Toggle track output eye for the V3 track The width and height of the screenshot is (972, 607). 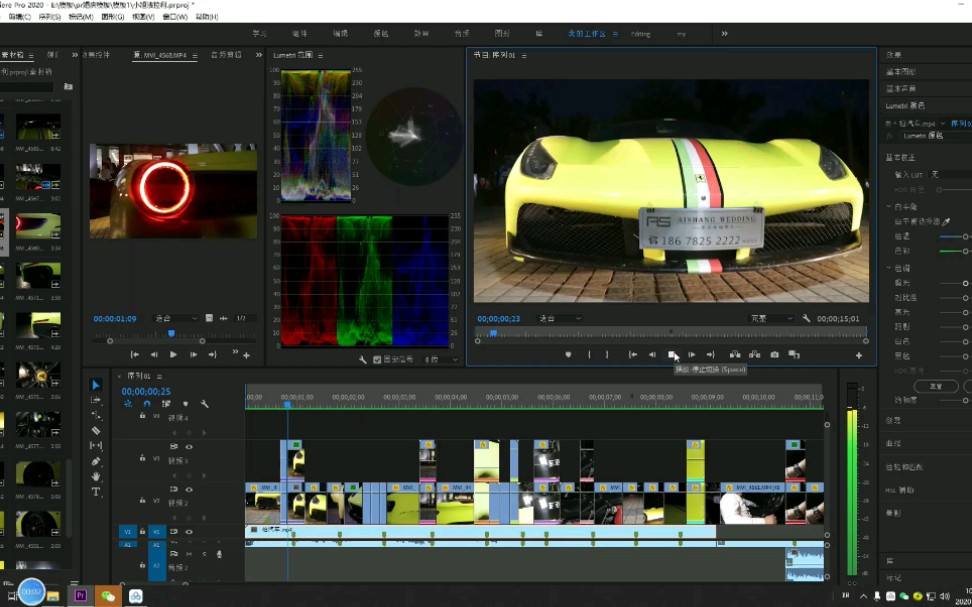pos(189,446)
